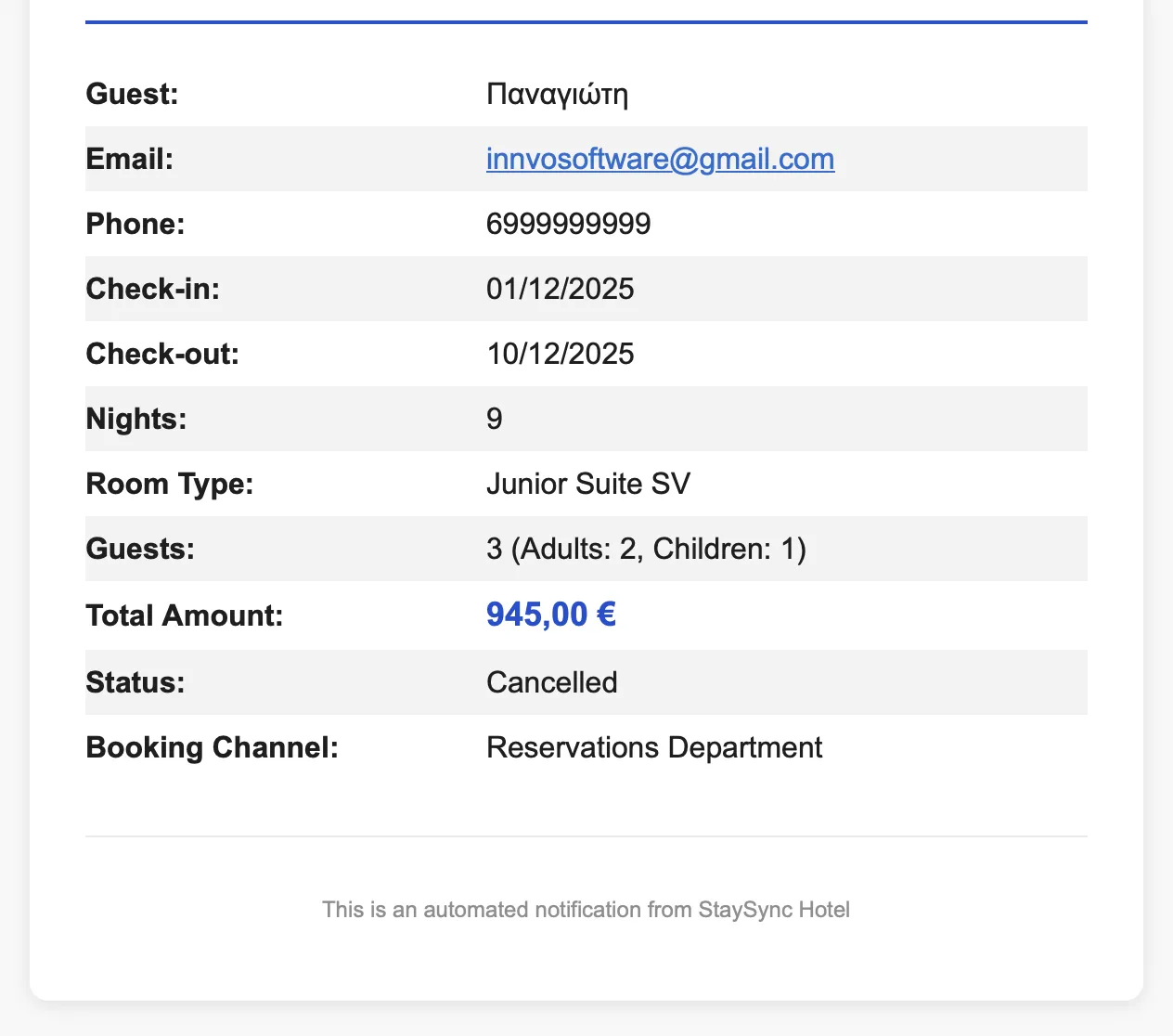
Task: Click the guest name Παναγιώτη
Action: [x=557, y=94]
